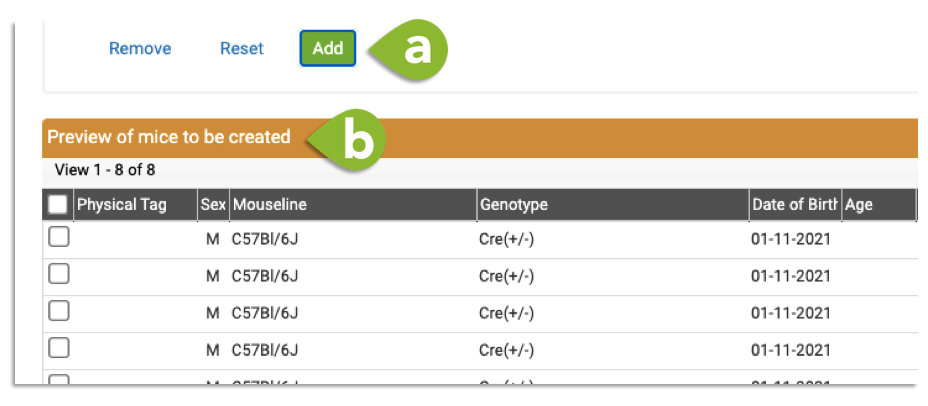Check the third mouse row checkbox

(59, 311)
